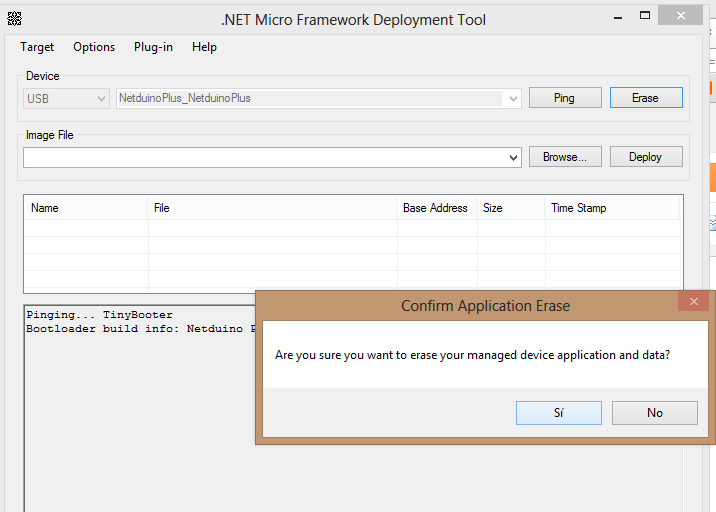
Task: Expand the NetduinoPlus device dropdown
Action: [x=513, y=98]
